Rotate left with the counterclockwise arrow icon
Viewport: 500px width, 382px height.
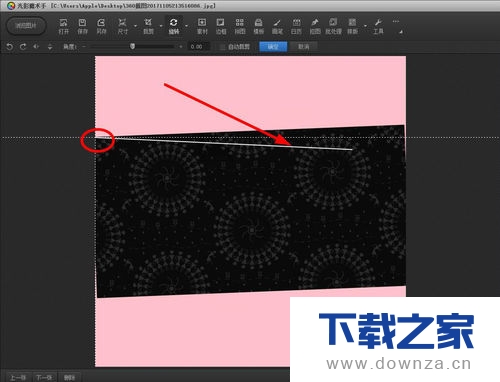[x=10, y=47]
